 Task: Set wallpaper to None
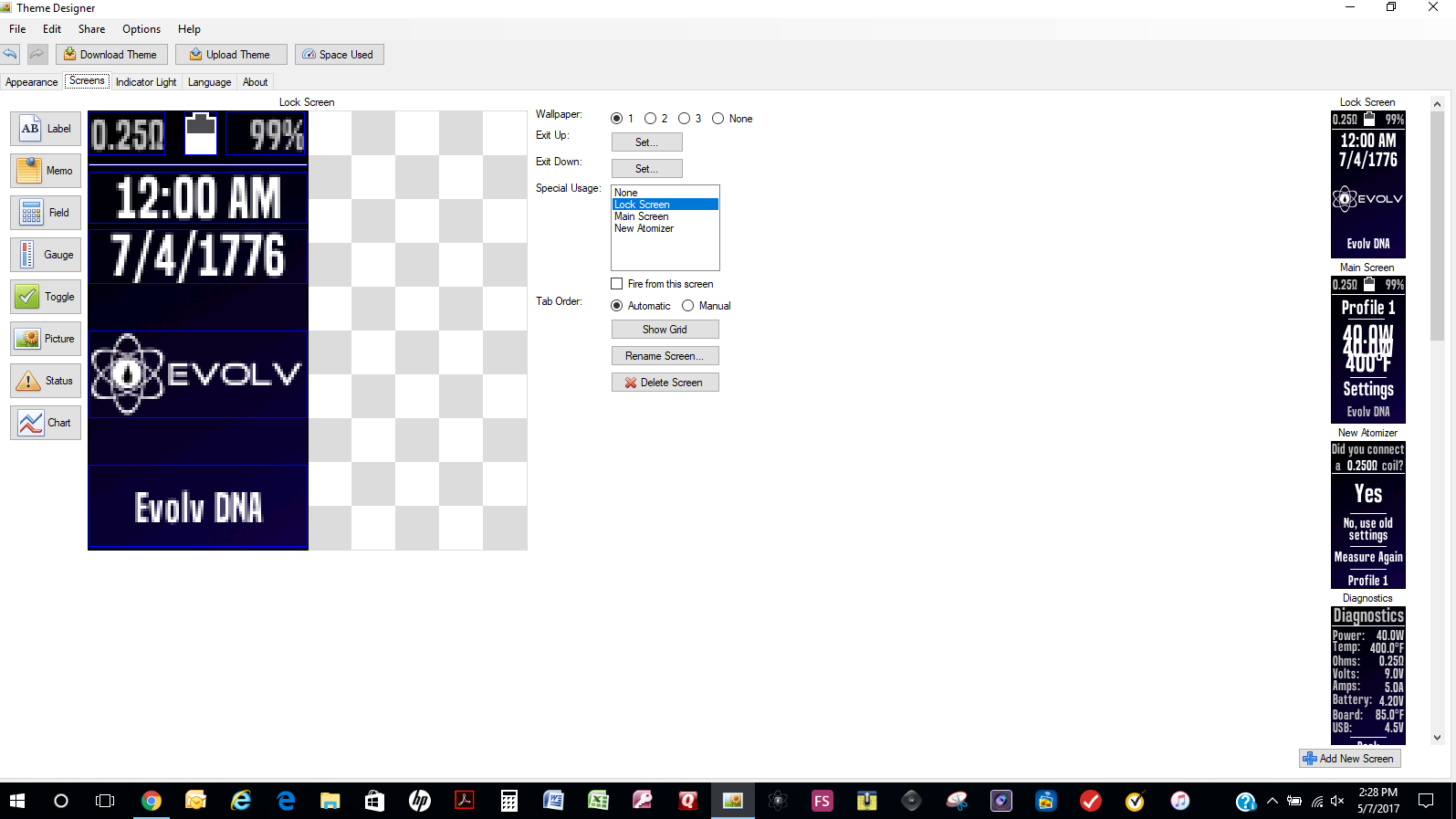[x=718, y=119]
